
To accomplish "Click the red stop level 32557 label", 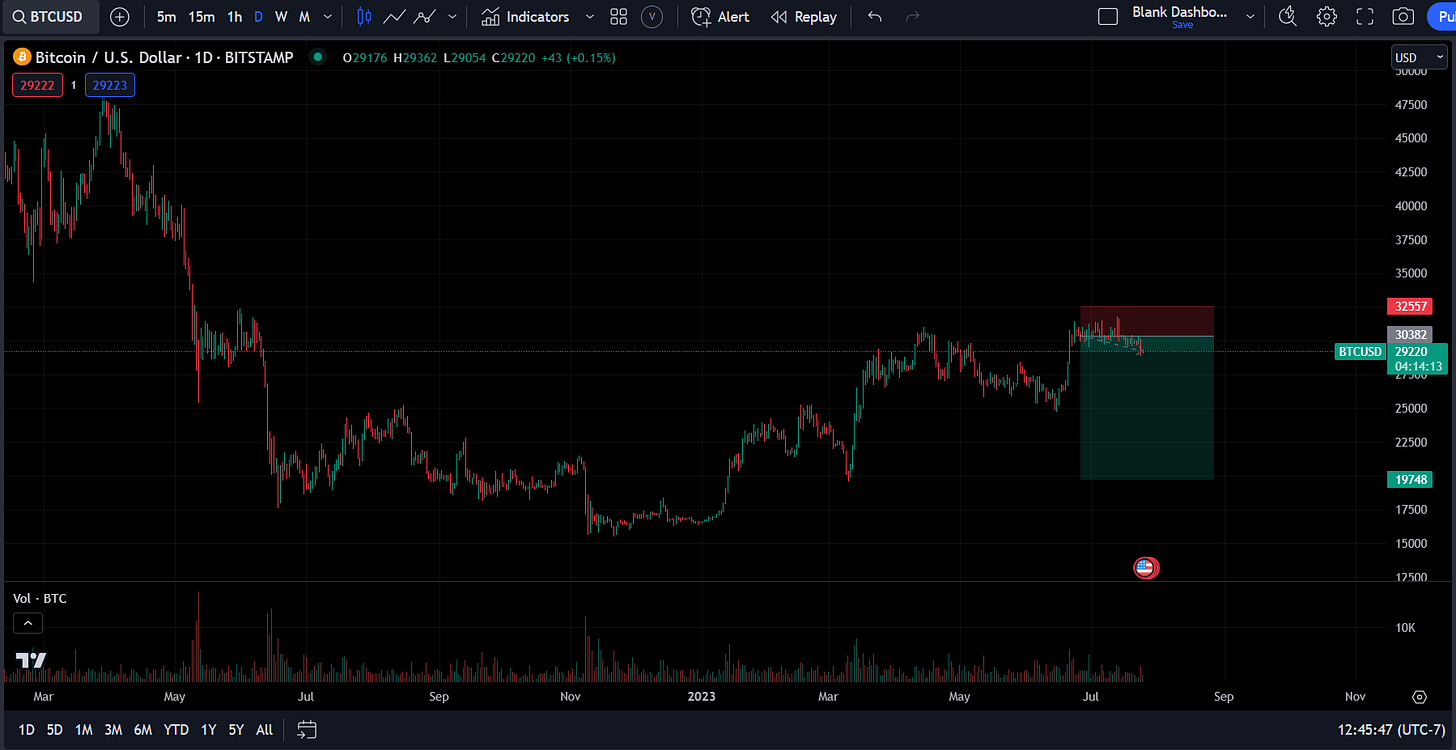I will (1410, 306).
